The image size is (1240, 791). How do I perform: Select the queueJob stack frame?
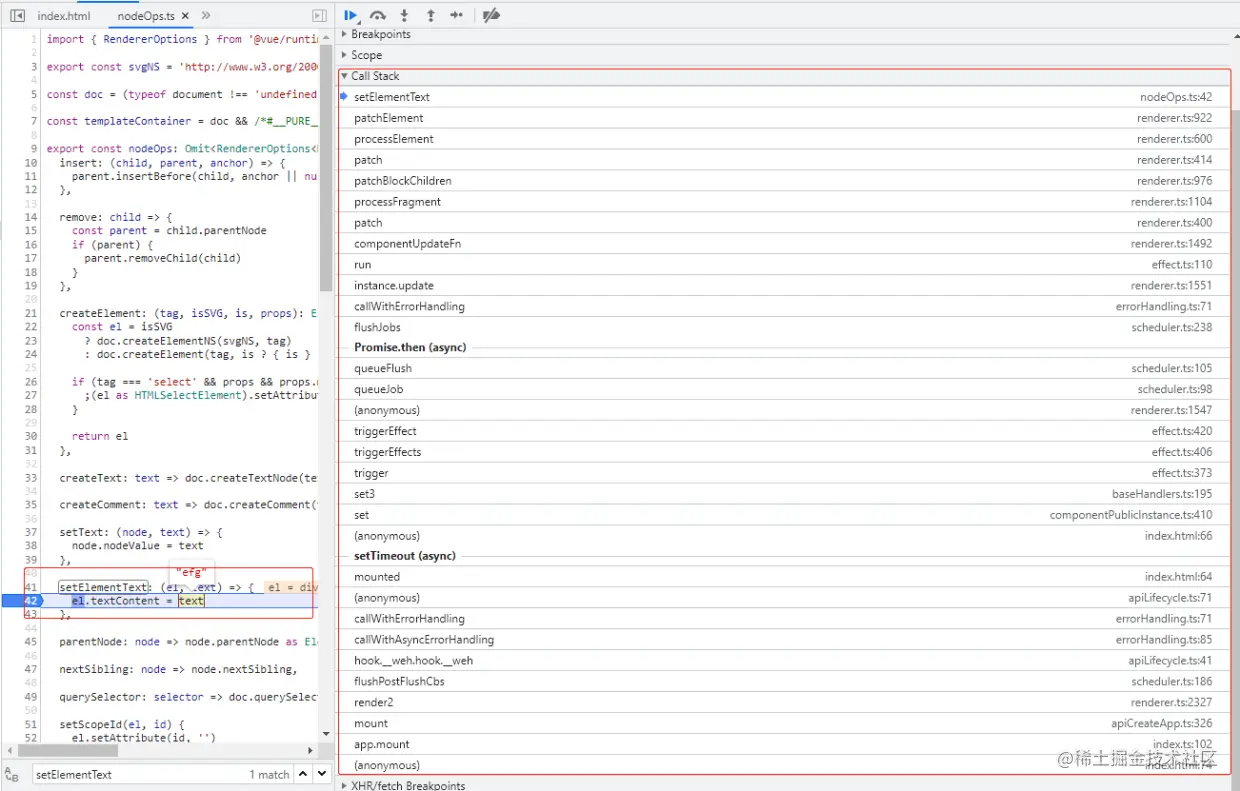[x=785, y=390]
